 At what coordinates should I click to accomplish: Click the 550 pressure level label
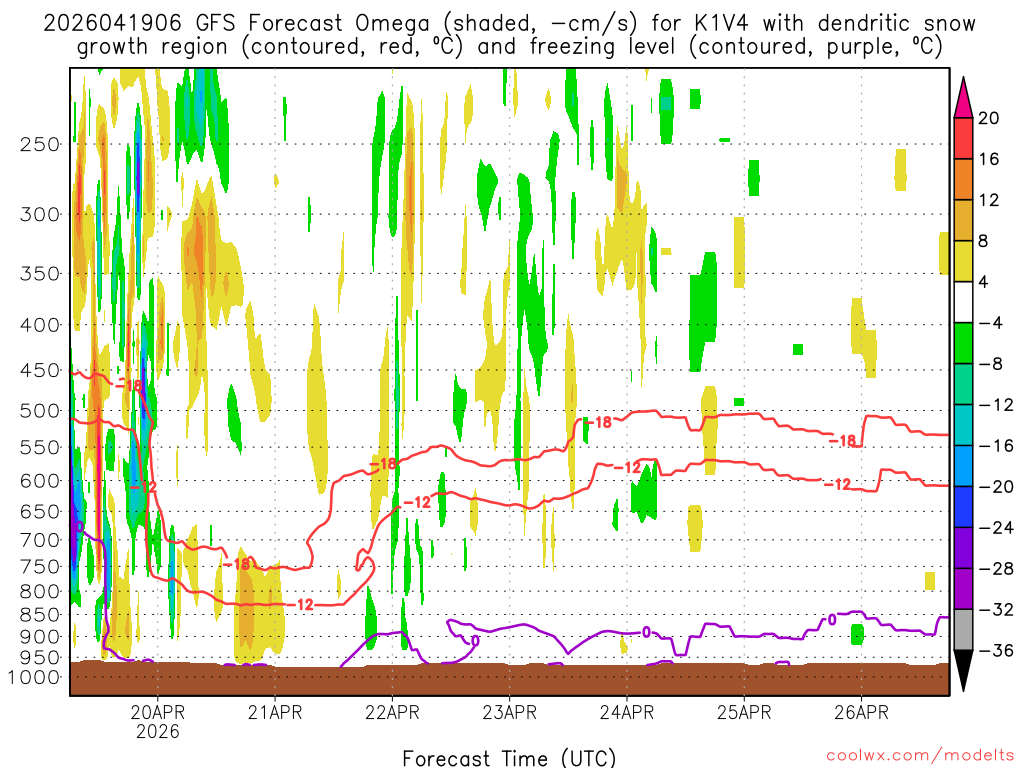tap(40, 447)
